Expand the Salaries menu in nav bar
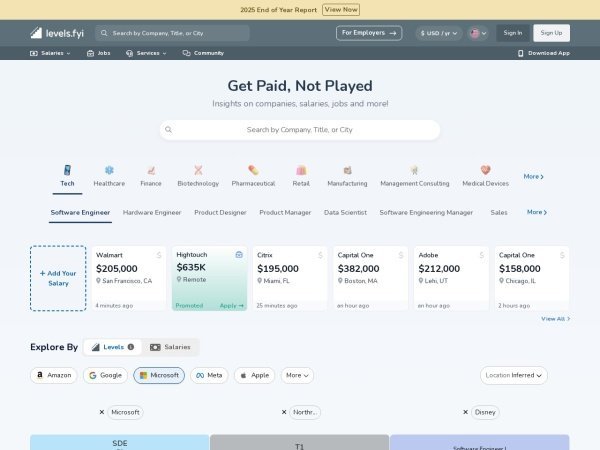 [x=50, y=53]
